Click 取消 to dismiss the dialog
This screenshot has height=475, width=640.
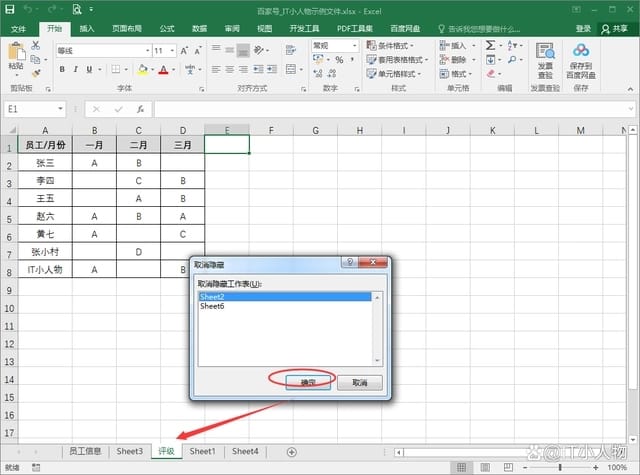tap(359, 382)
